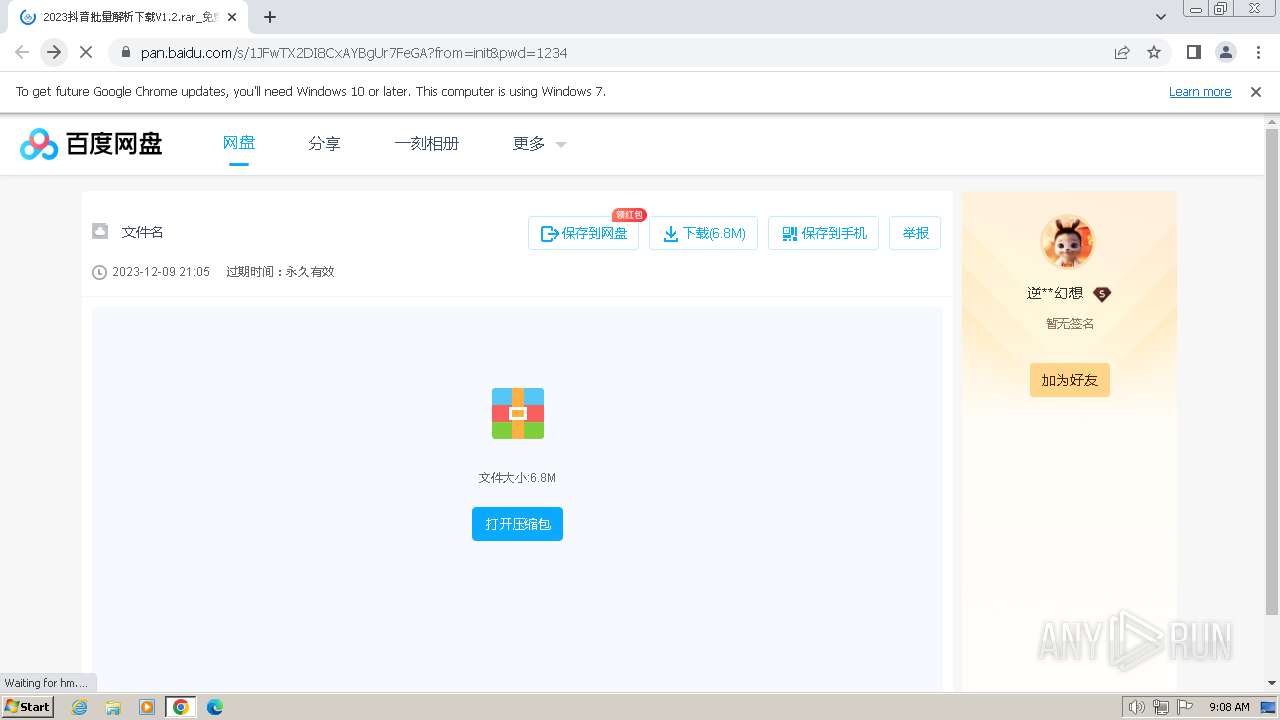Open Microsoft Edge from the taskbar

[215, 707]
